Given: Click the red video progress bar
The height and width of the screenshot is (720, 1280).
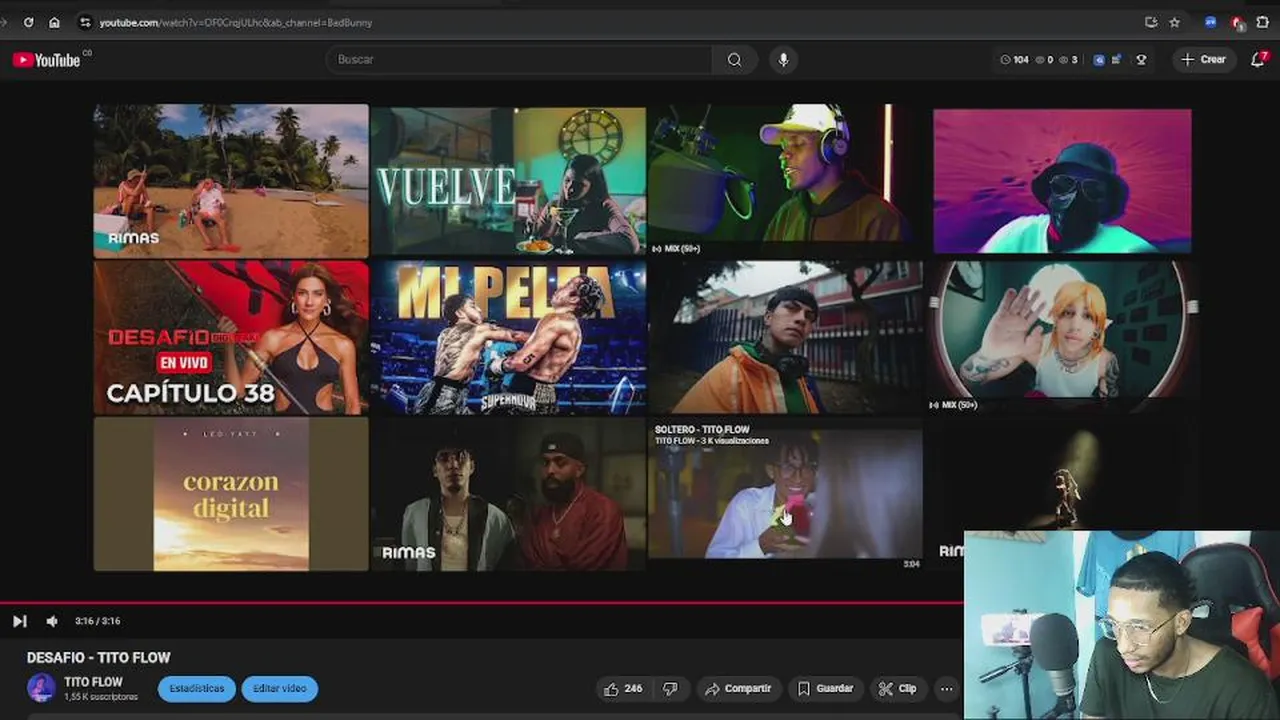Looking at the screenshot, I should [x=482, y=603].
